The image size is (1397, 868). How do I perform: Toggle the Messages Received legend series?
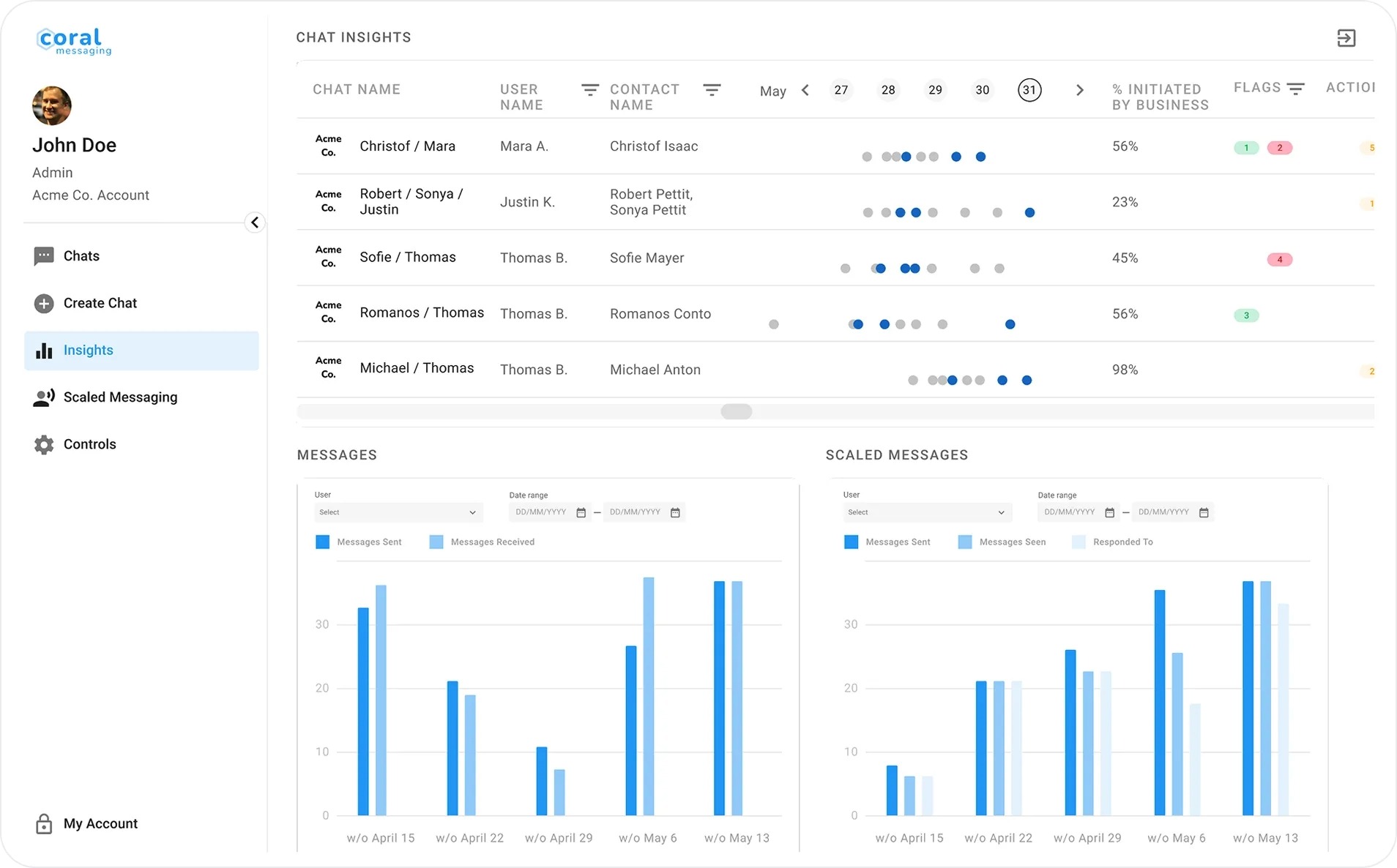[x=436, y=542]
